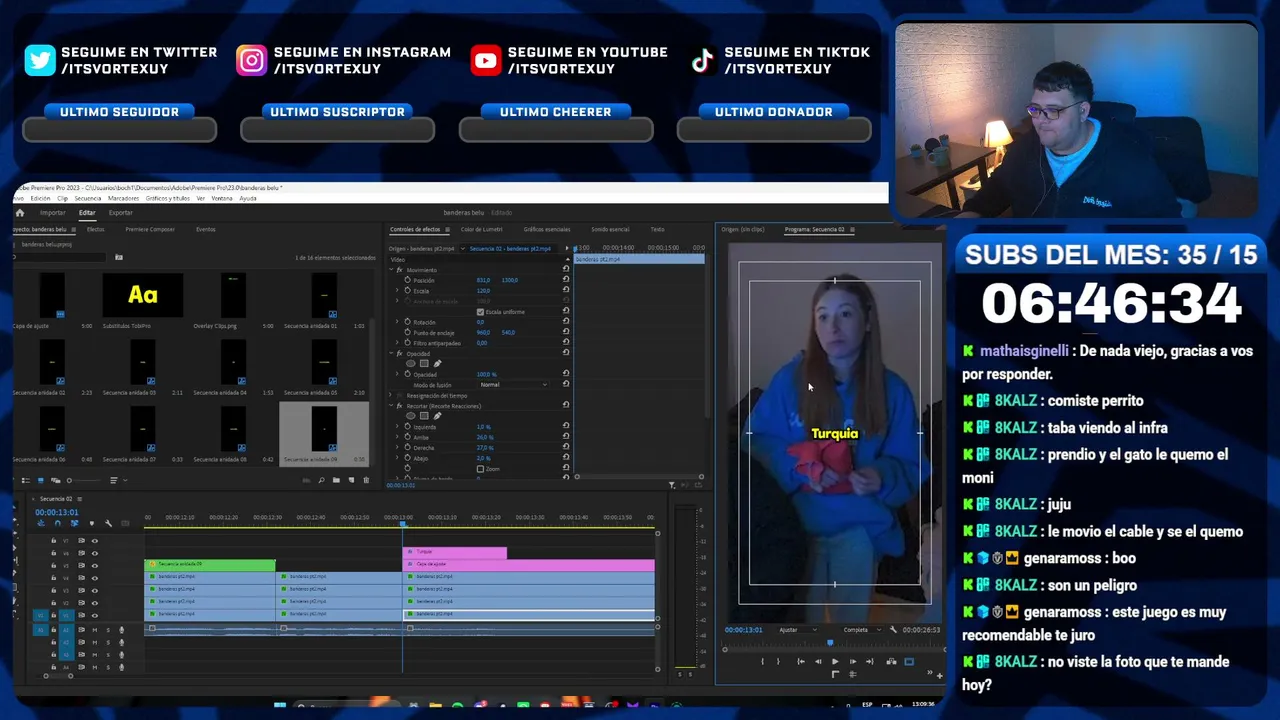
Task: Toggle keyframe stopwatch for Posición
Action: coord(407,280)
